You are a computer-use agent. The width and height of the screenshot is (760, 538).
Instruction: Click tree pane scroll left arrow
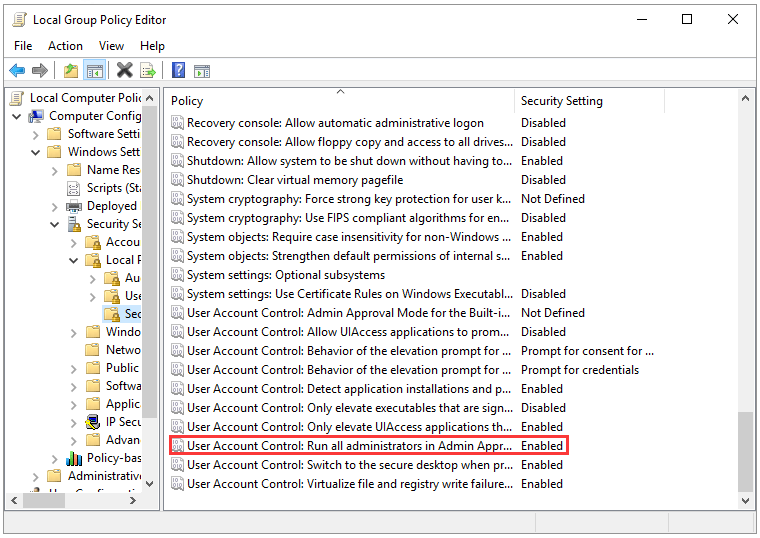pos(14,501)
